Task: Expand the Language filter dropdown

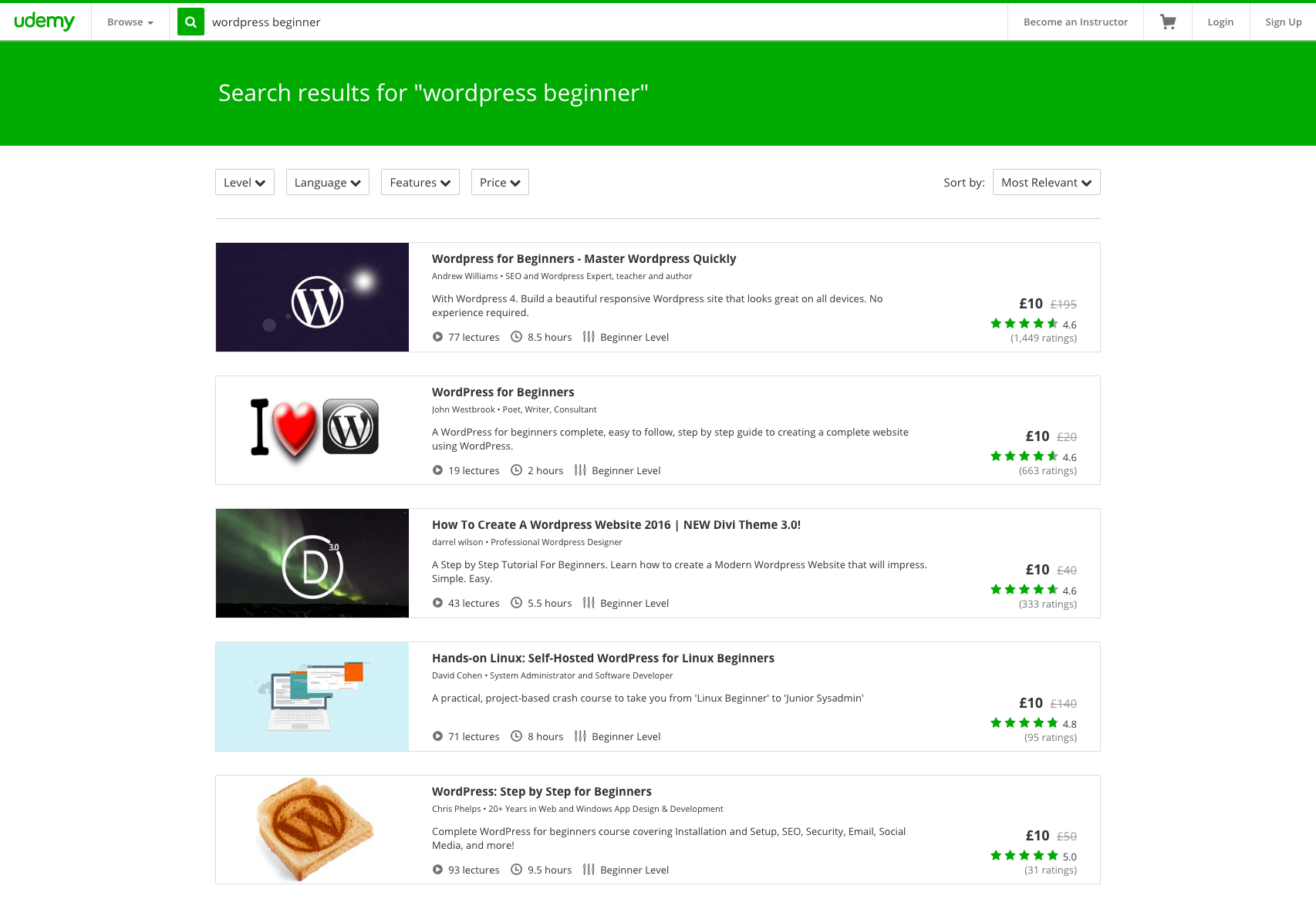Action: click(x=328, y=182)
